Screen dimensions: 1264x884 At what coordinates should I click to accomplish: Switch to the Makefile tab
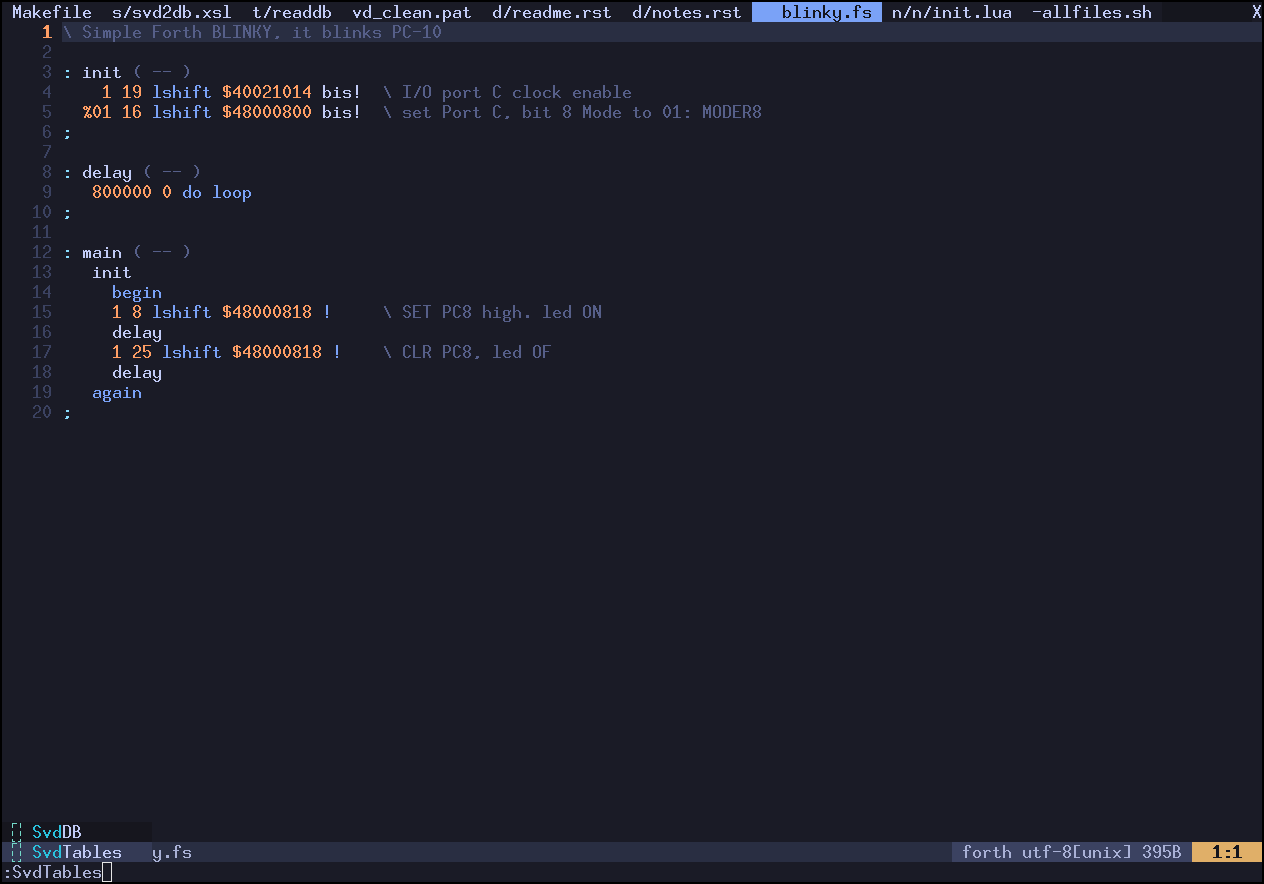[51, 13]
